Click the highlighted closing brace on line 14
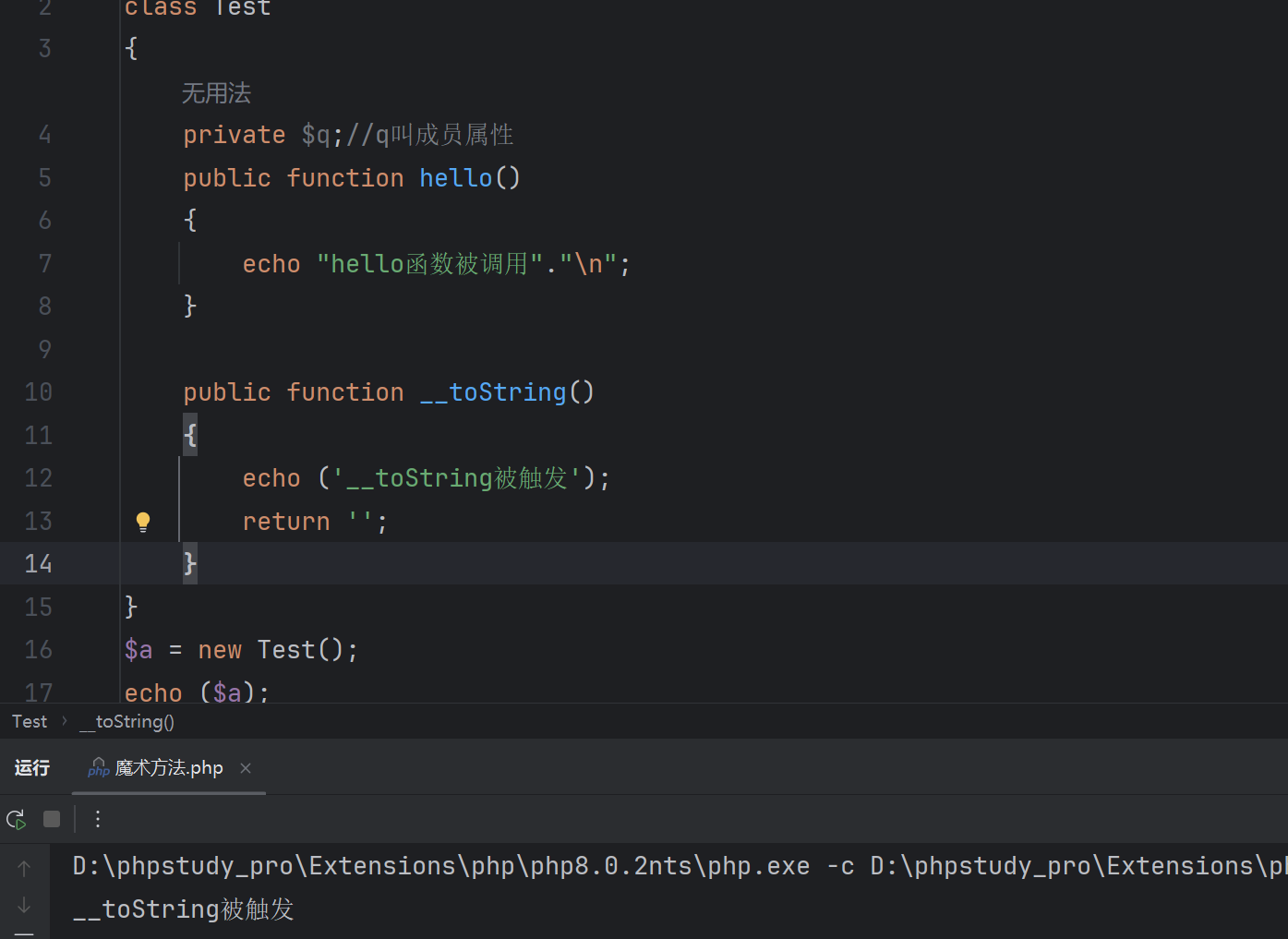This screenshot has width=1288, height=939. 190,563
